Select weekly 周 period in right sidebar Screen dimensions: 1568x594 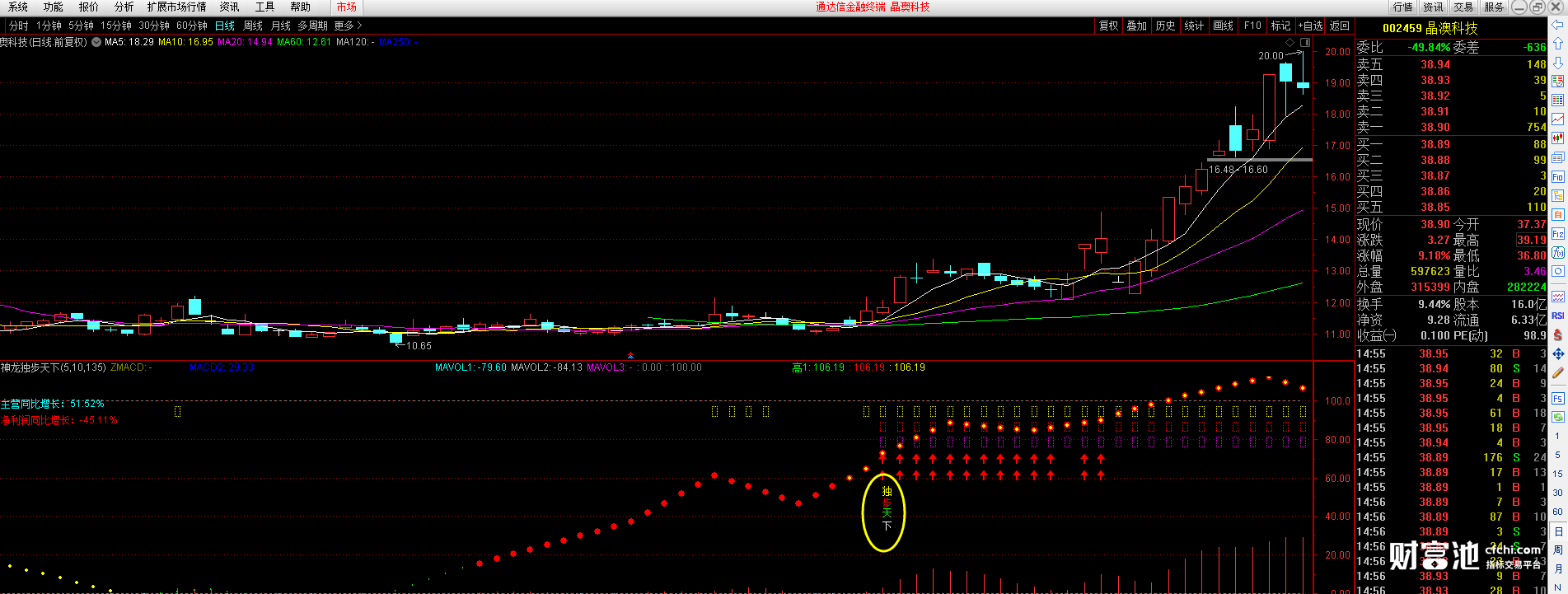[x=1558, y=550]
